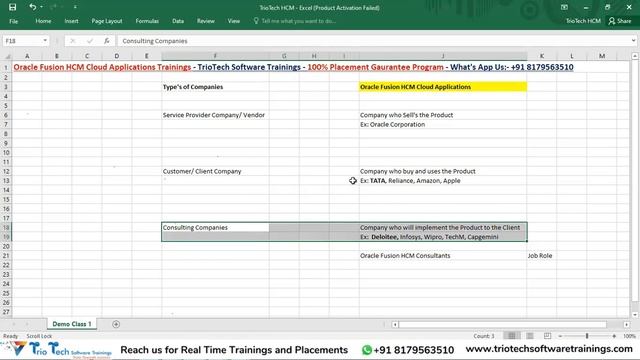The width and height of the screenshot is (640, 360).
Task: Switch to Page Break Preview icon
Action: pos(547,336)
